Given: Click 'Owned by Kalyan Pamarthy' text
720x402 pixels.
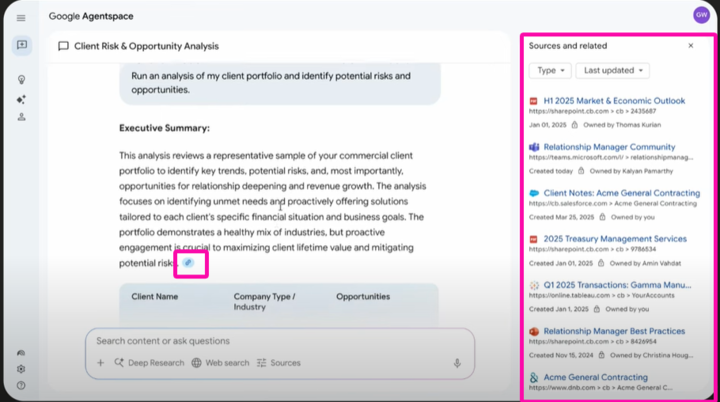Looking at the screenshot, I should click(631, 171).
